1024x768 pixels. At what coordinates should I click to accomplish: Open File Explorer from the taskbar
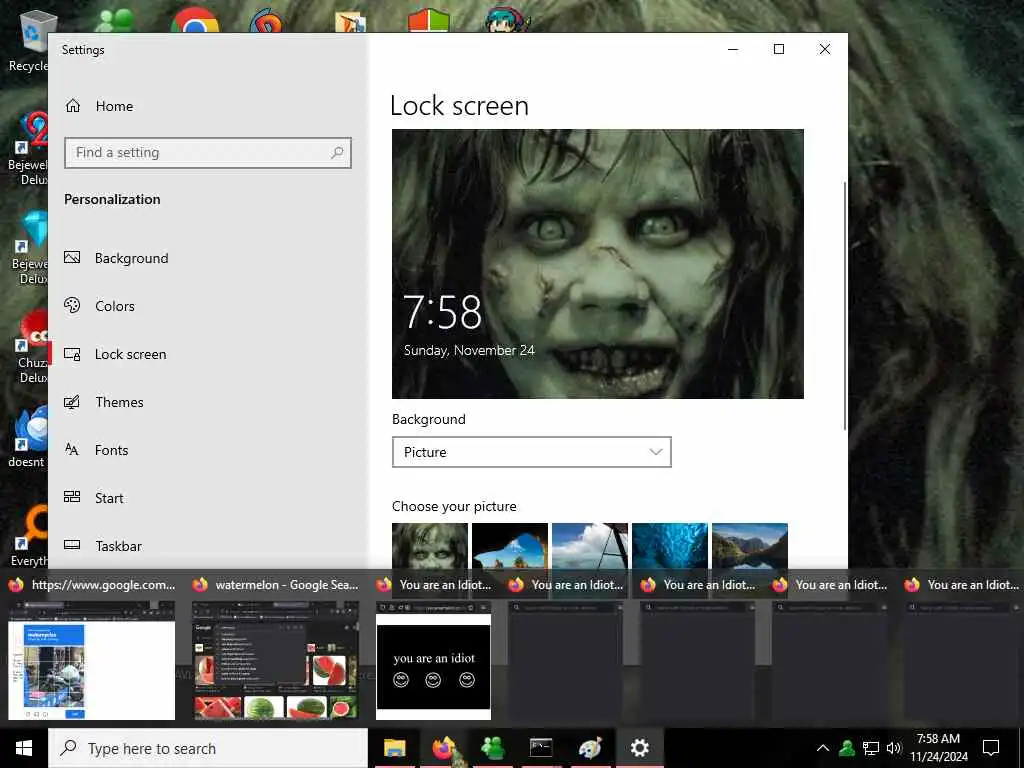[x=394, y=748]
